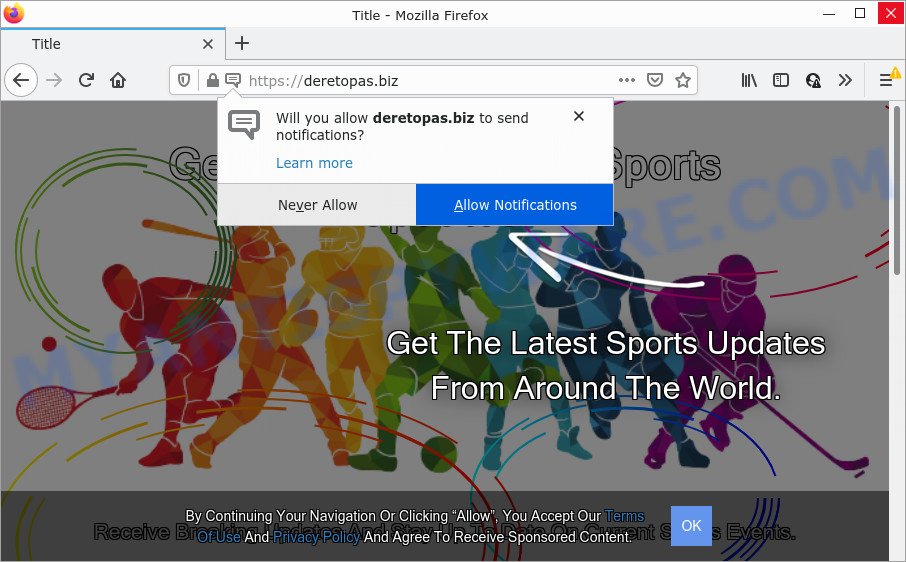Click the forward navigation arrow
This screenshot has width=906, height=562.
tap(54, 80)
